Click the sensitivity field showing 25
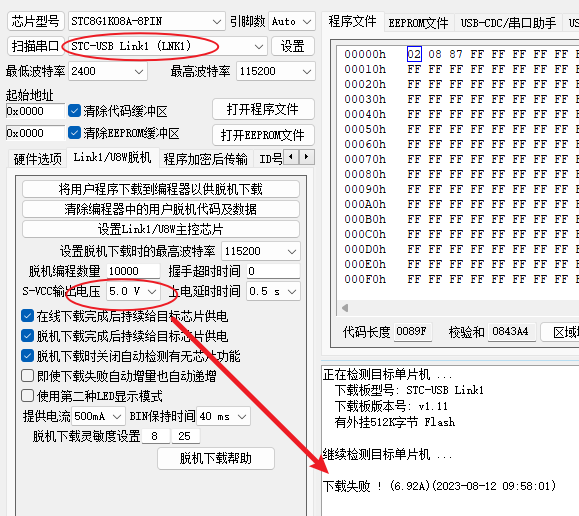Viewport: 579px width, 516px height. click(x=185, y=436)
